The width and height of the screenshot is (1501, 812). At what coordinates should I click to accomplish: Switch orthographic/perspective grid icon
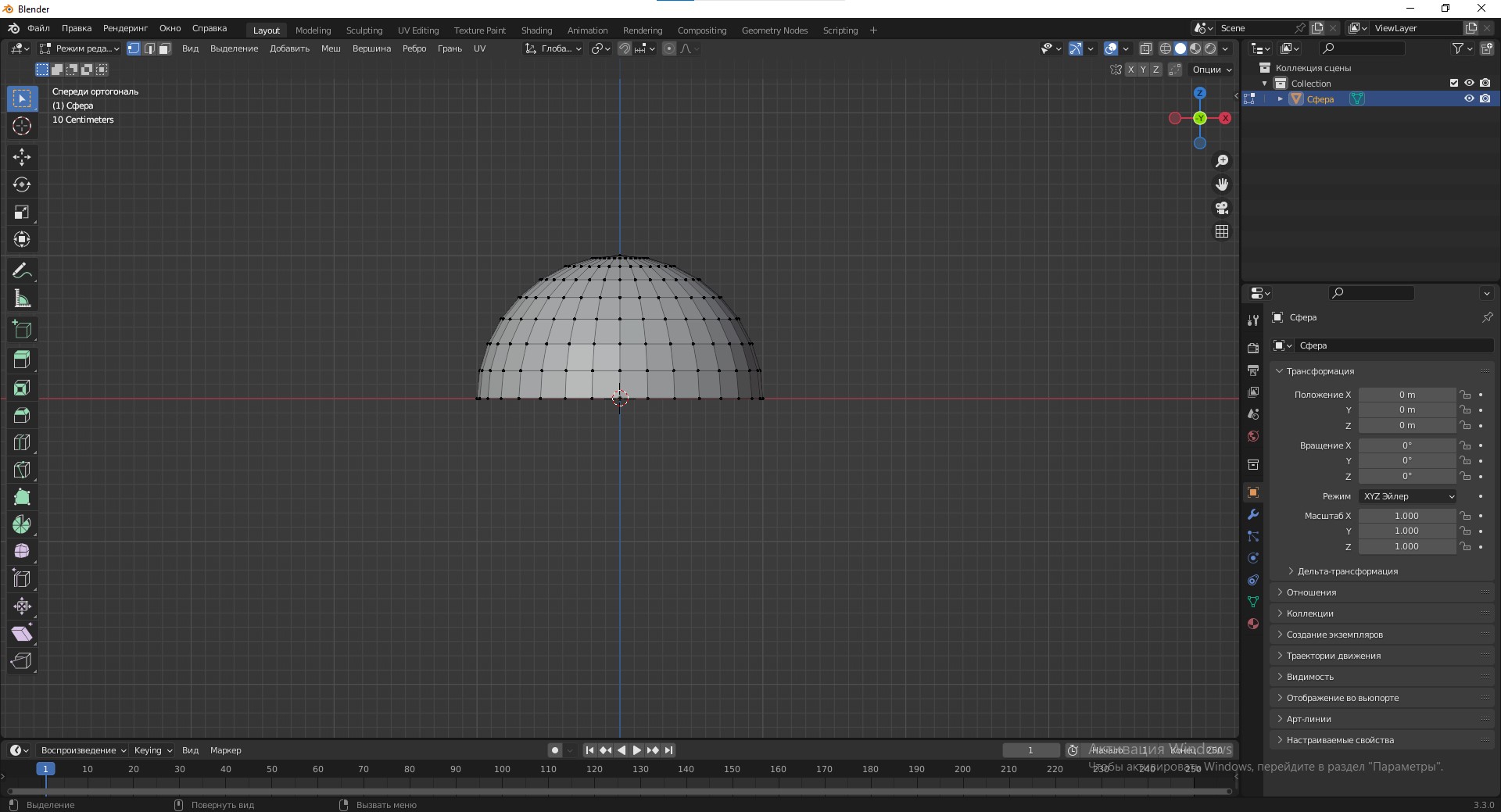point(1222,231)
